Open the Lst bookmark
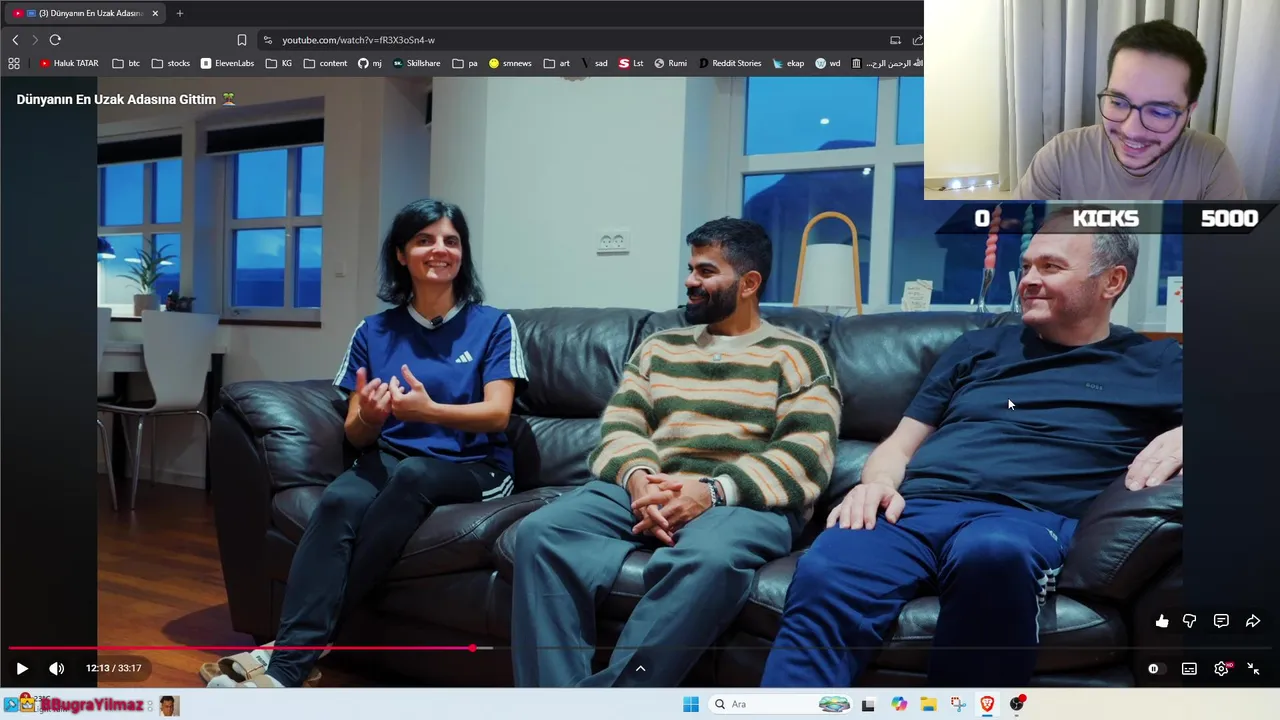 click(x=631, y=63)
